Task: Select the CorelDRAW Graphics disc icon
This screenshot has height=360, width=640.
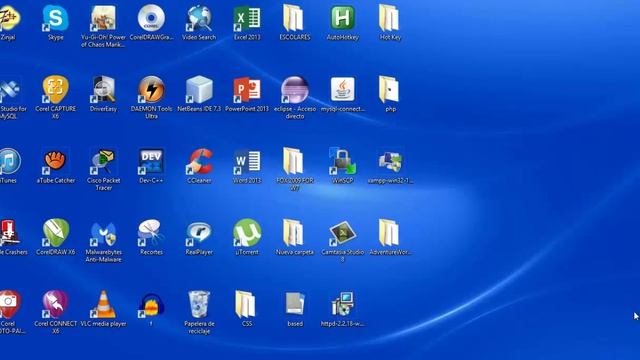Action: [151, 19]
